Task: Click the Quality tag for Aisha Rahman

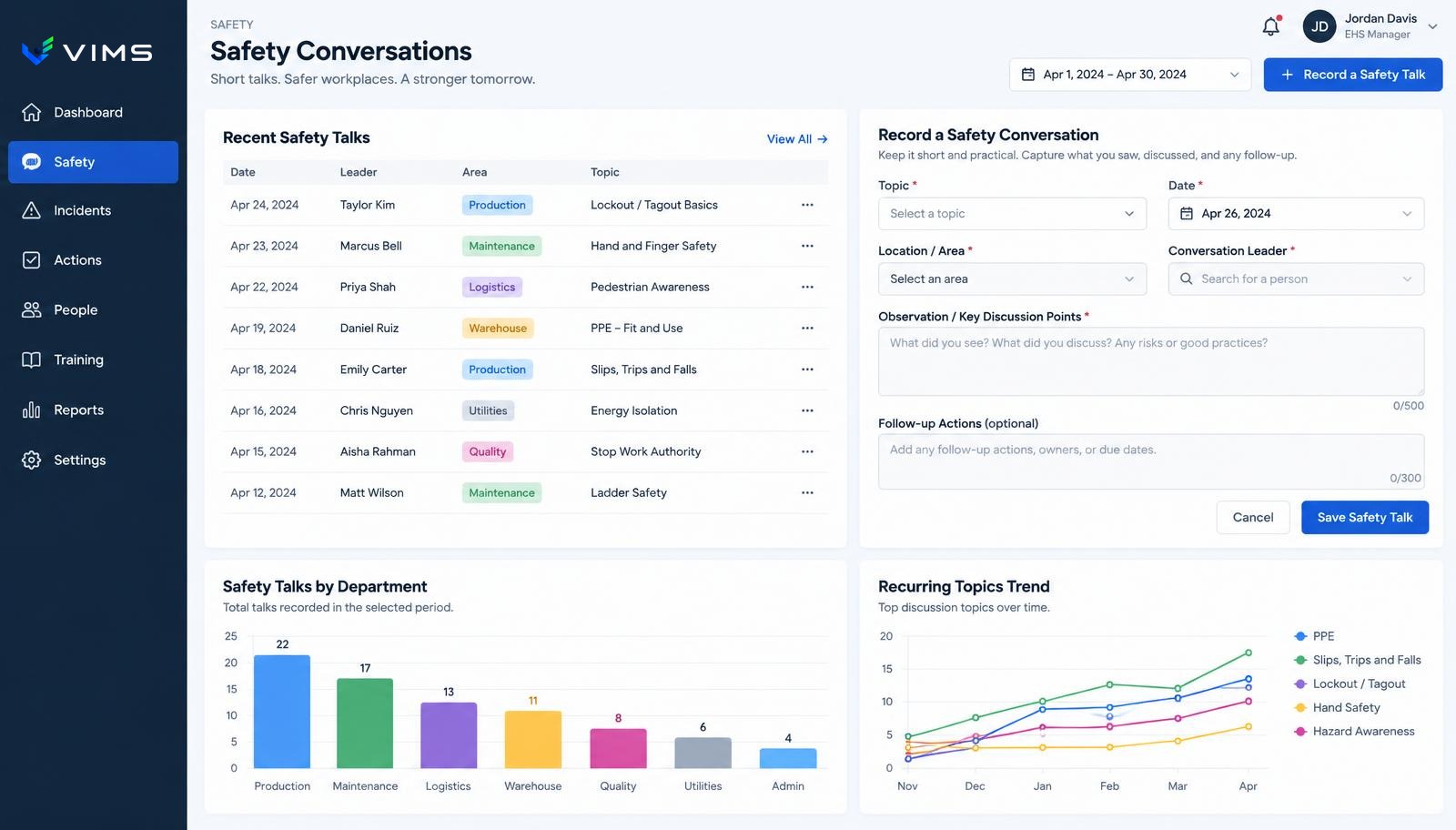Action: coord(488,451)
